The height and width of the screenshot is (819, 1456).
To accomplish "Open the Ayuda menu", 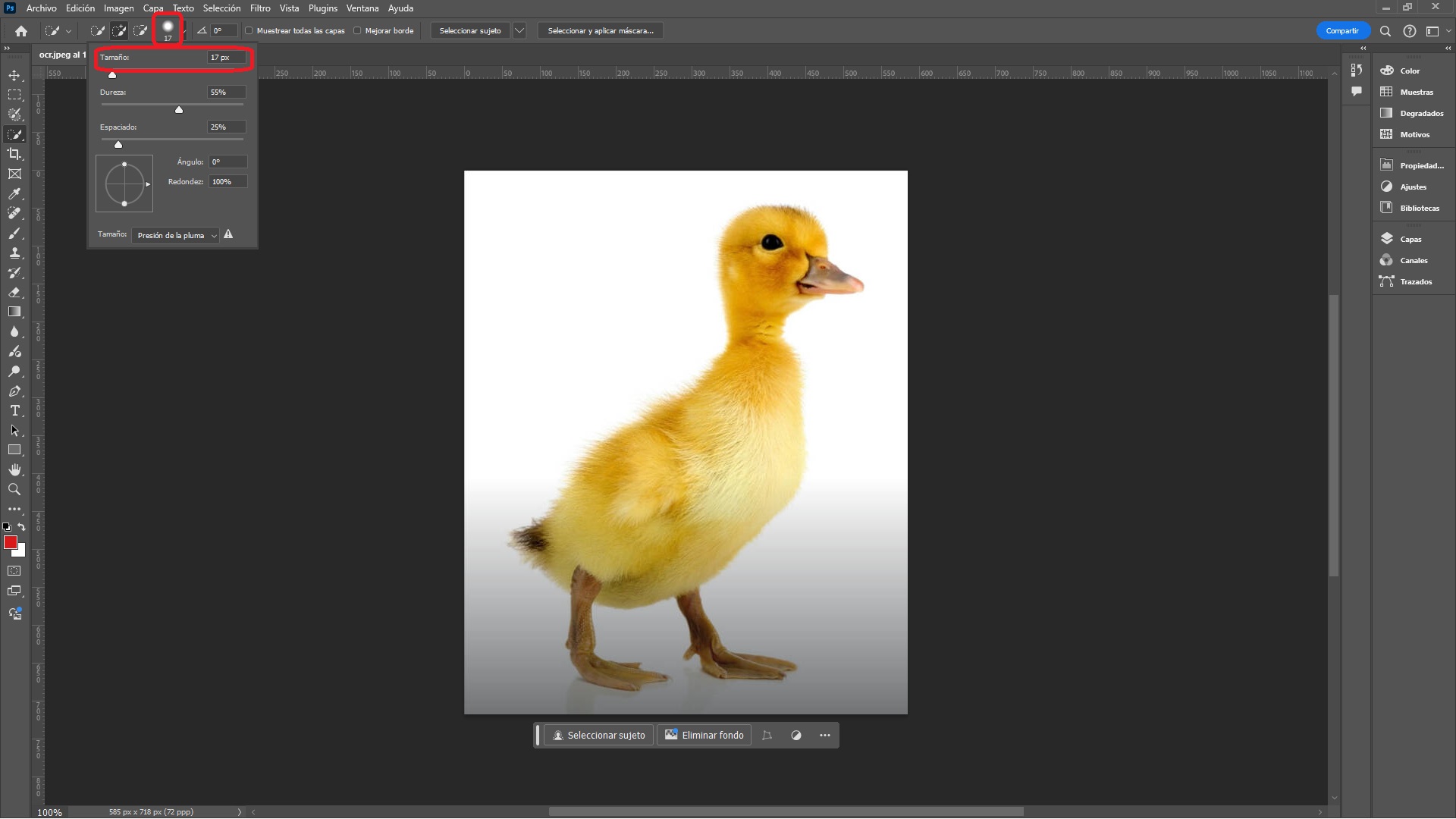I will (400, 8).
